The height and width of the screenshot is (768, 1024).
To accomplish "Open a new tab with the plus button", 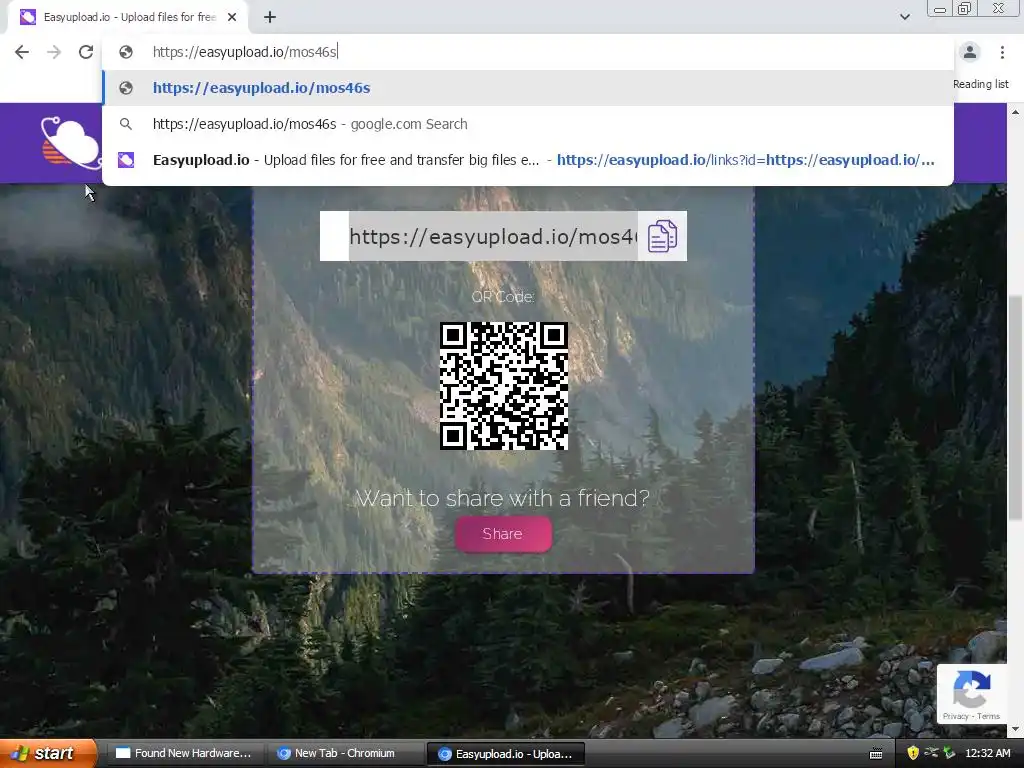I will pos(270,18).
